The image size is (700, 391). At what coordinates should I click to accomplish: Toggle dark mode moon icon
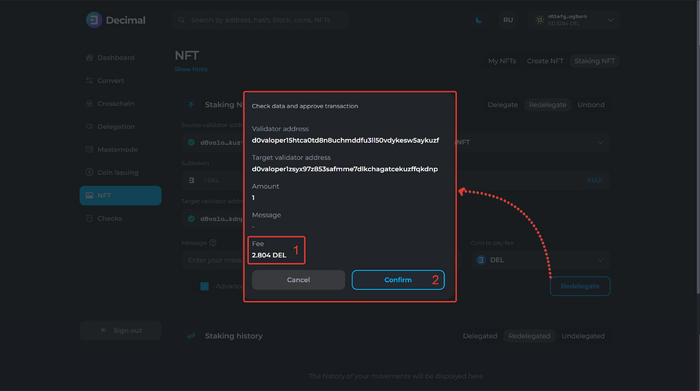click(x=479, y=20)
